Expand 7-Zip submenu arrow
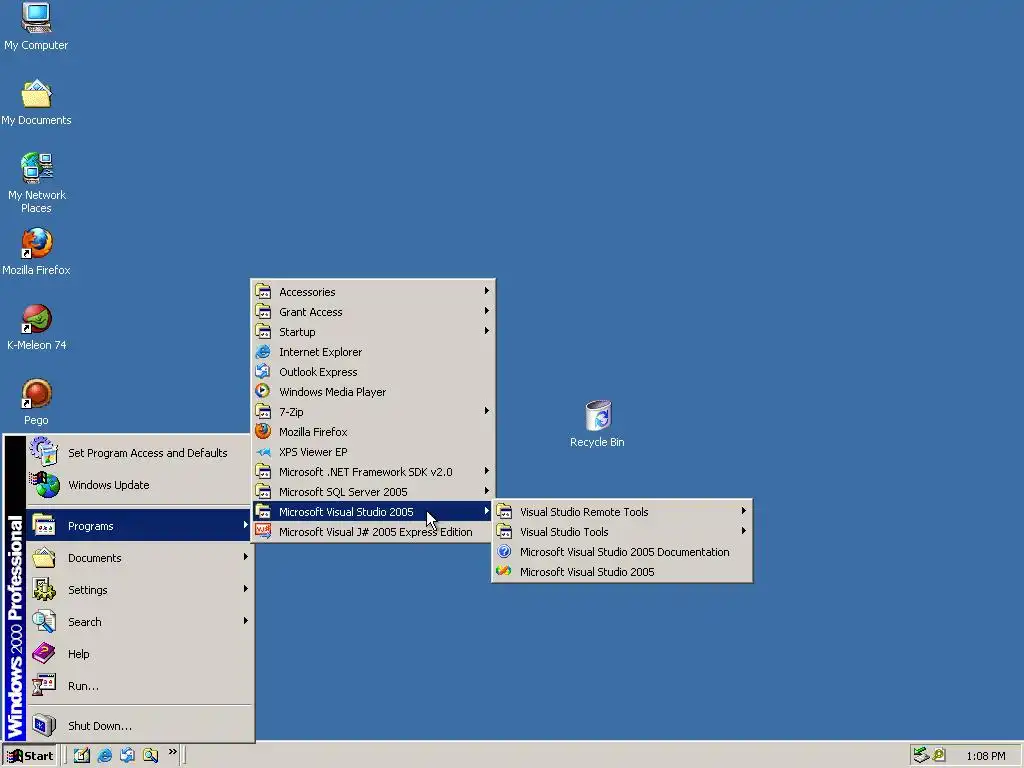Image resolution: width=1024 pixels, height=768 pixels. pyautogui.click(x=487, y=411)
